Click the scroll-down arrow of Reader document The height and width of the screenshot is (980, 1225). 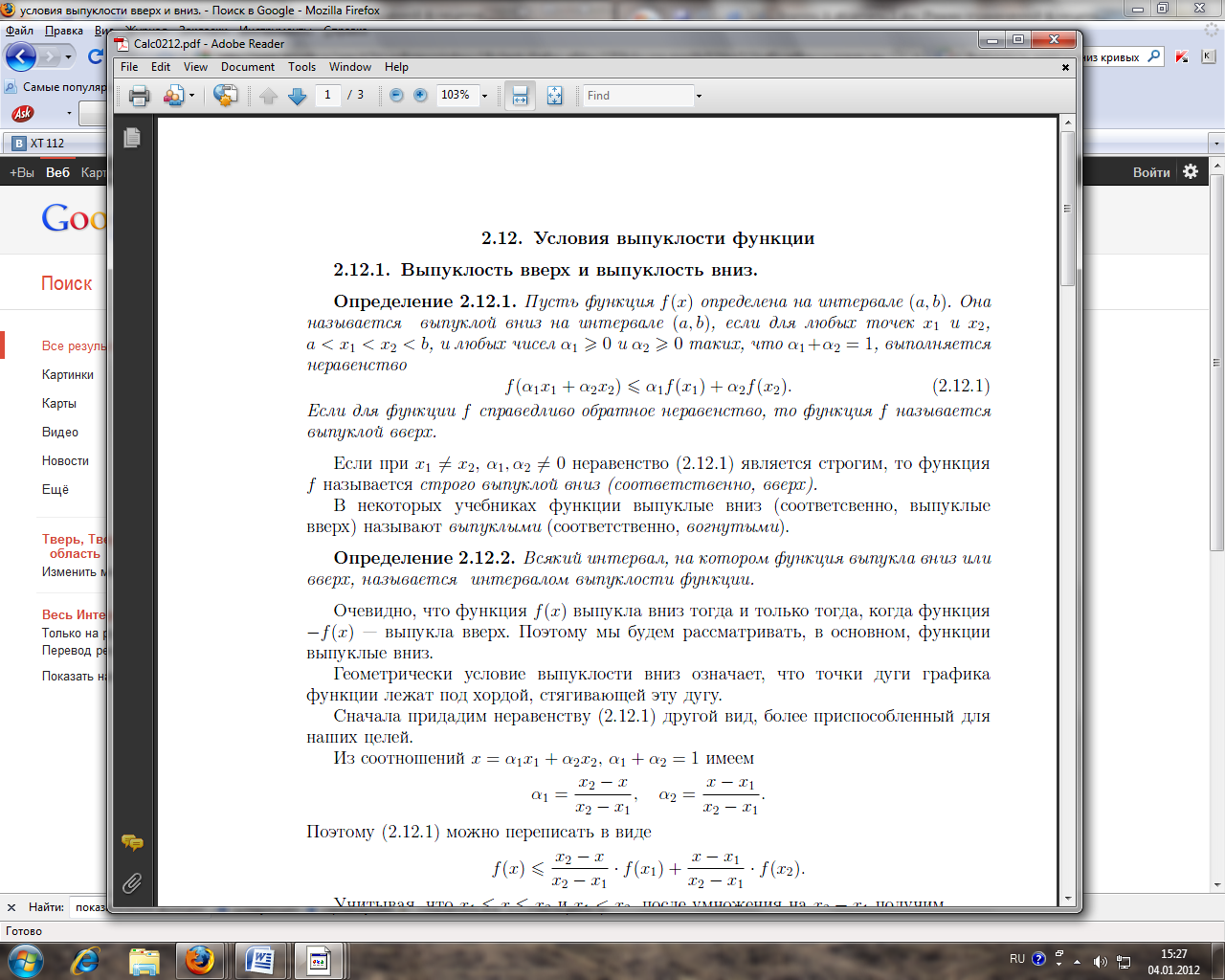(x=1067, y=898)
